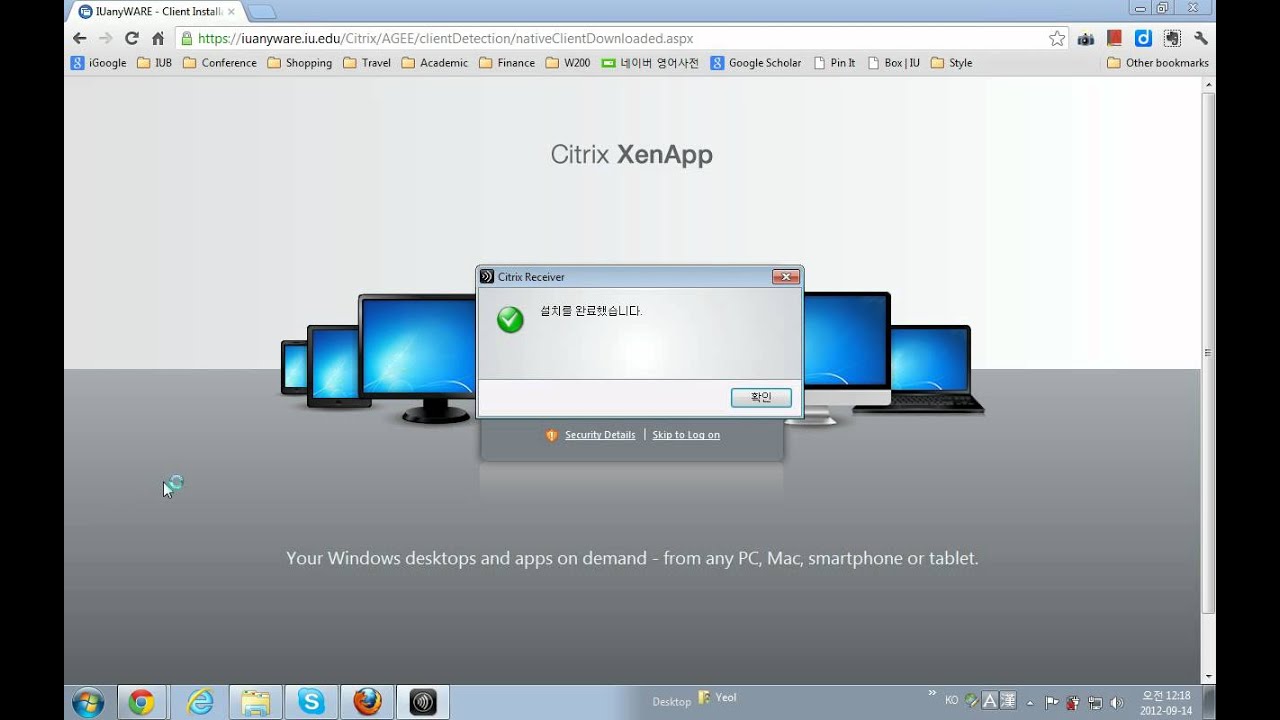Click the Skip to Log on link
Screen dimensions: 1280x720
[x=686, y=435]
